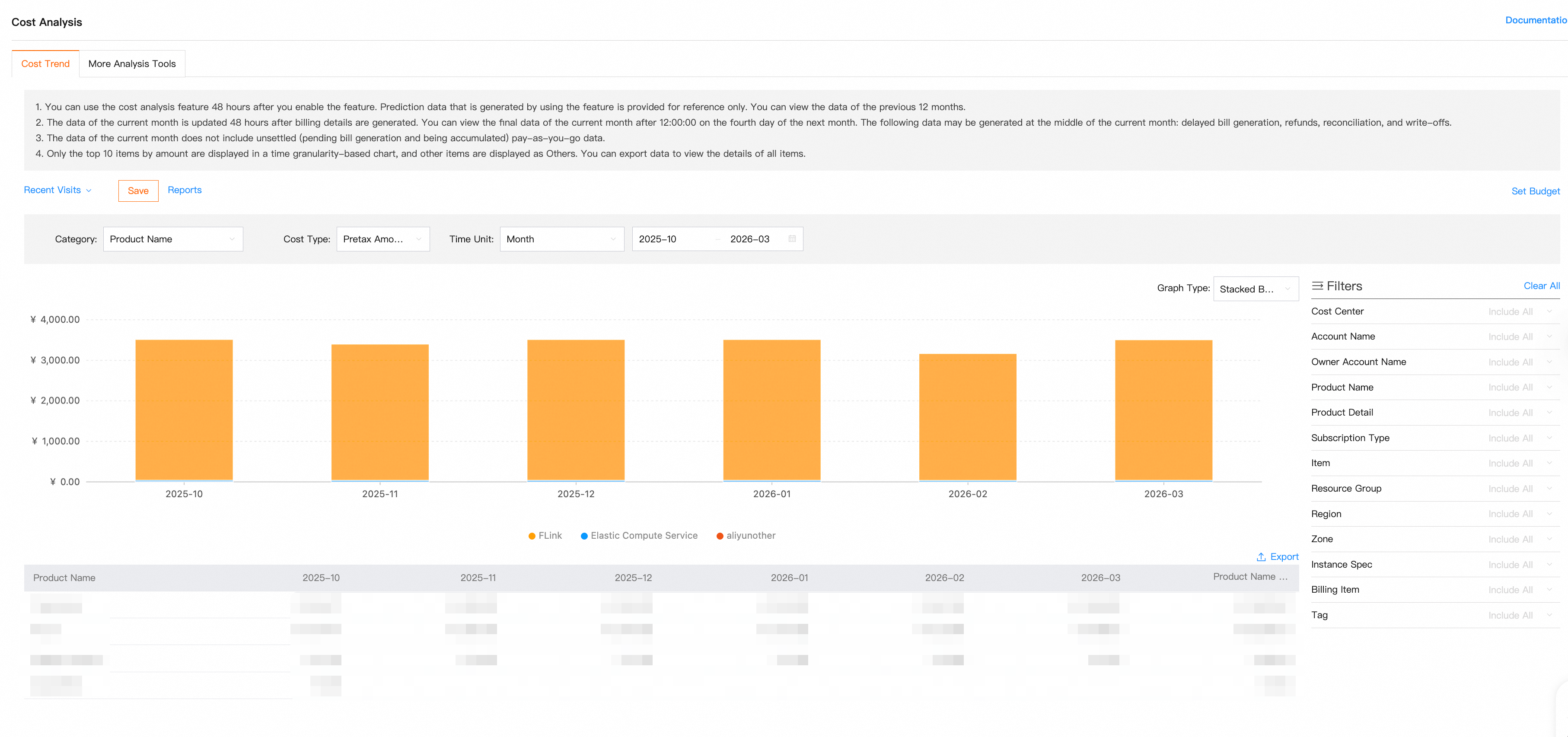This screenshot has height=737, width=1568.
Task: Switch to the Cost Trend tab
Action: [46, 64]
